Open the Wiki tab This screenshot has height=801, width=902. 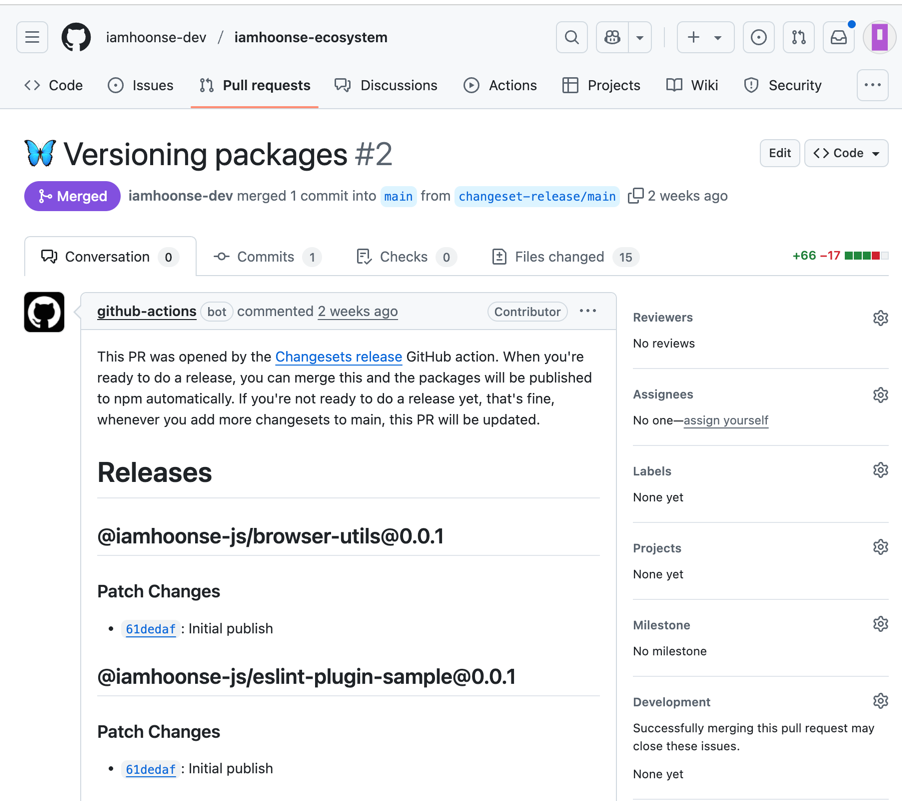pyautogui.click(x=692, y=85)
